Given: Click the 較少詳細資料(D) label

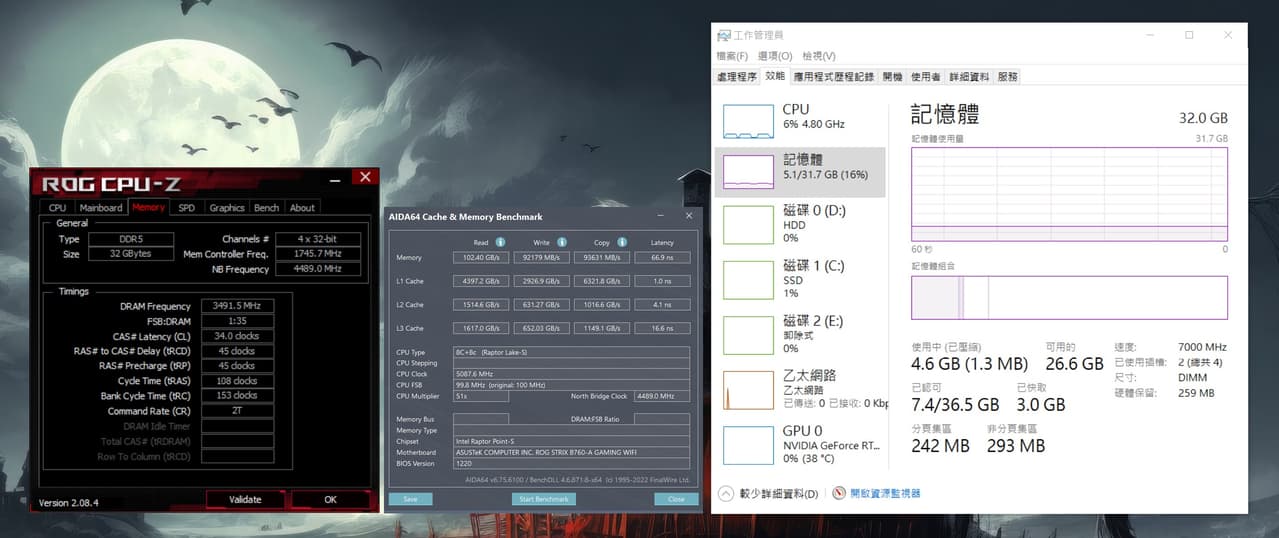Looking at the screenshot, I should (x=777, y=494).
